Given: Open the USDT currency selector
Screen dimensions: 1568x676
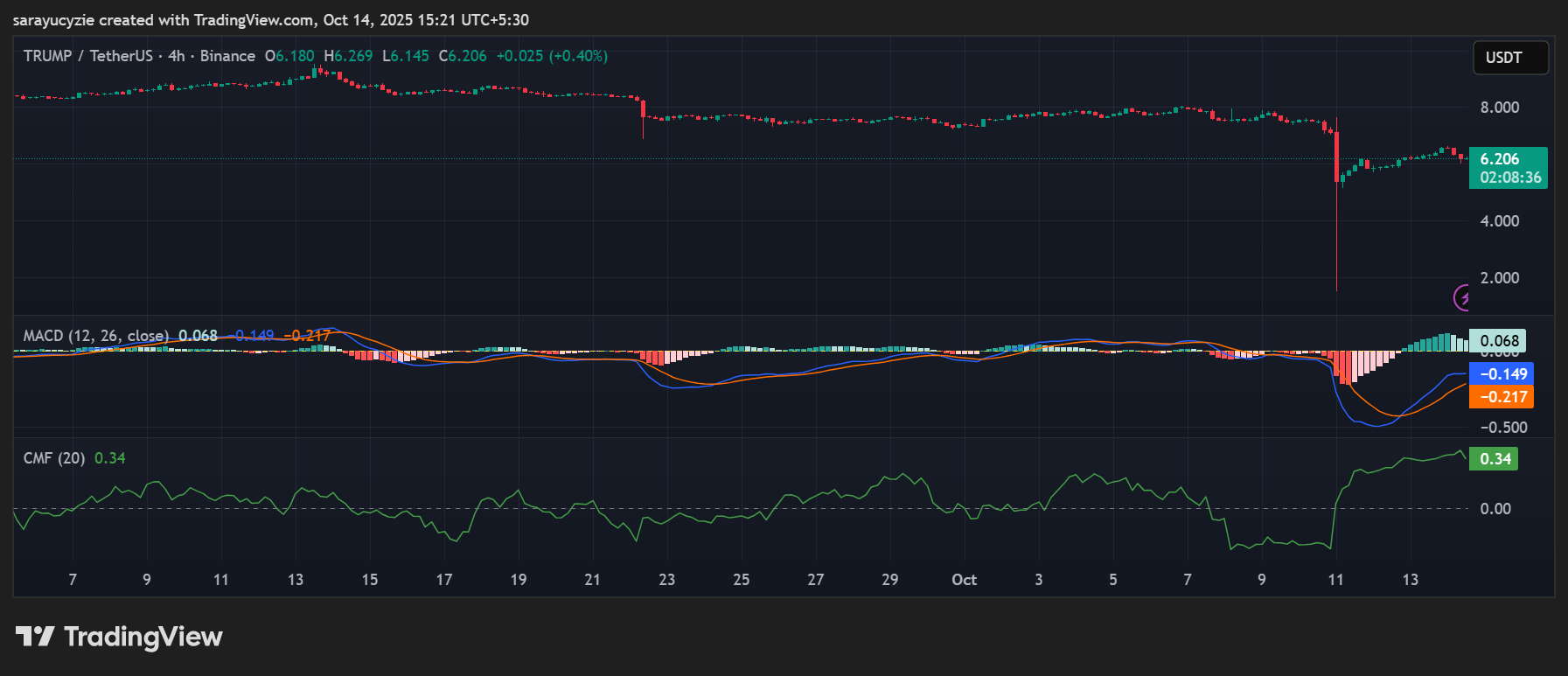Looking at the screenshot, I should click(x=1509, y=58).
